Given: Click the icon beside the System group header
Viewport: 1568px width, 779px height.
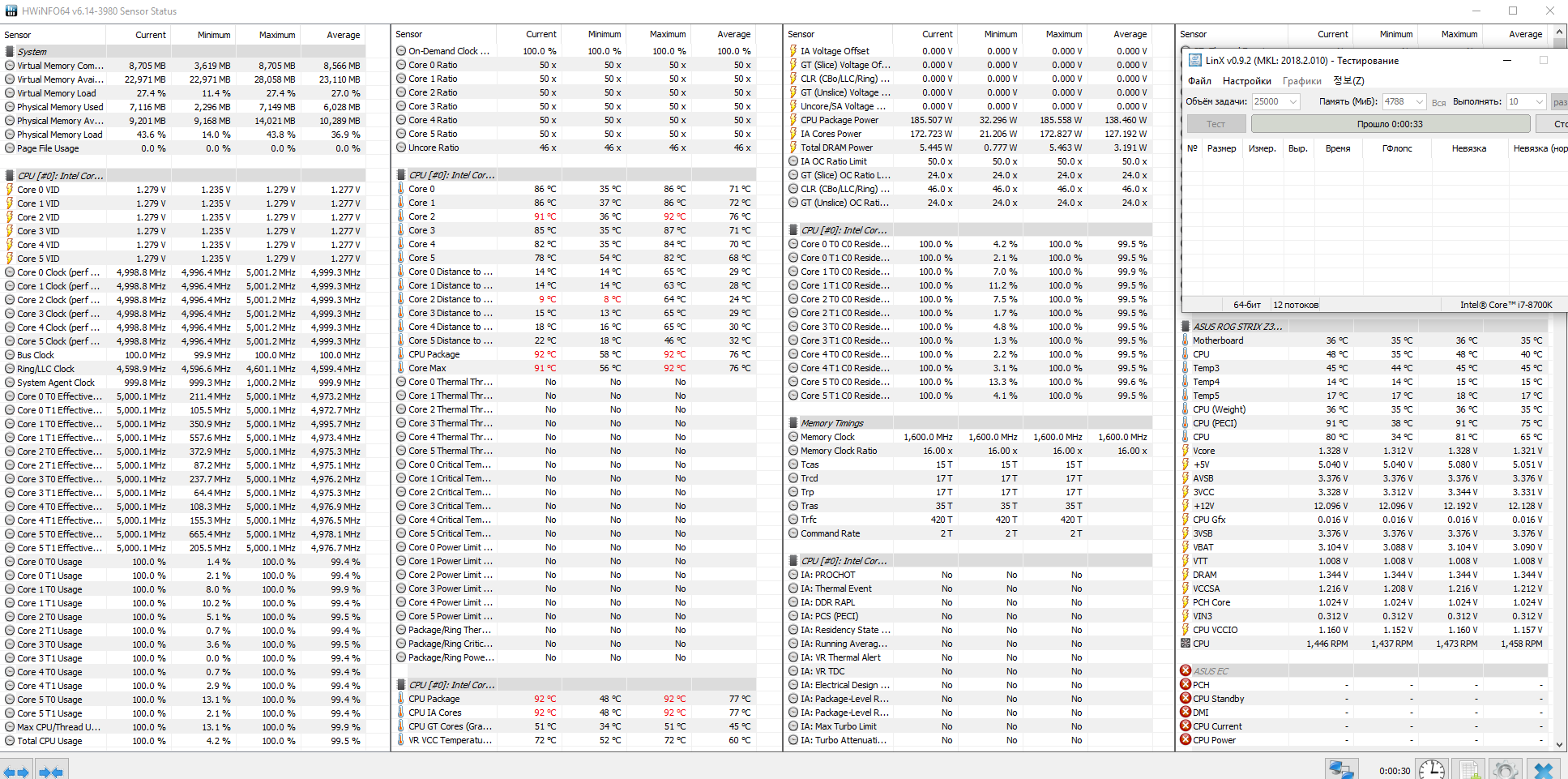Looking at the screenshot, I should (x=10, y=52).
